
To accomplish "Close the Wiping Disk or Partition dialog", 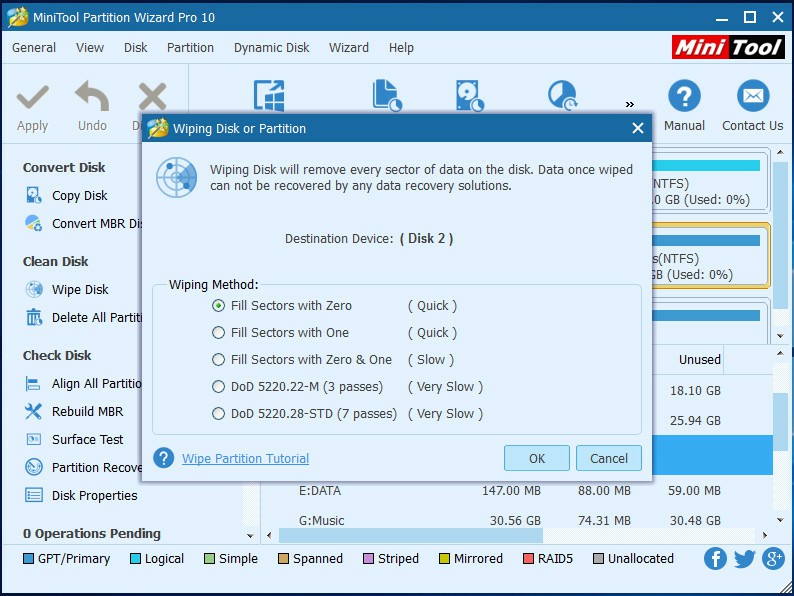I will pos(638,128).
